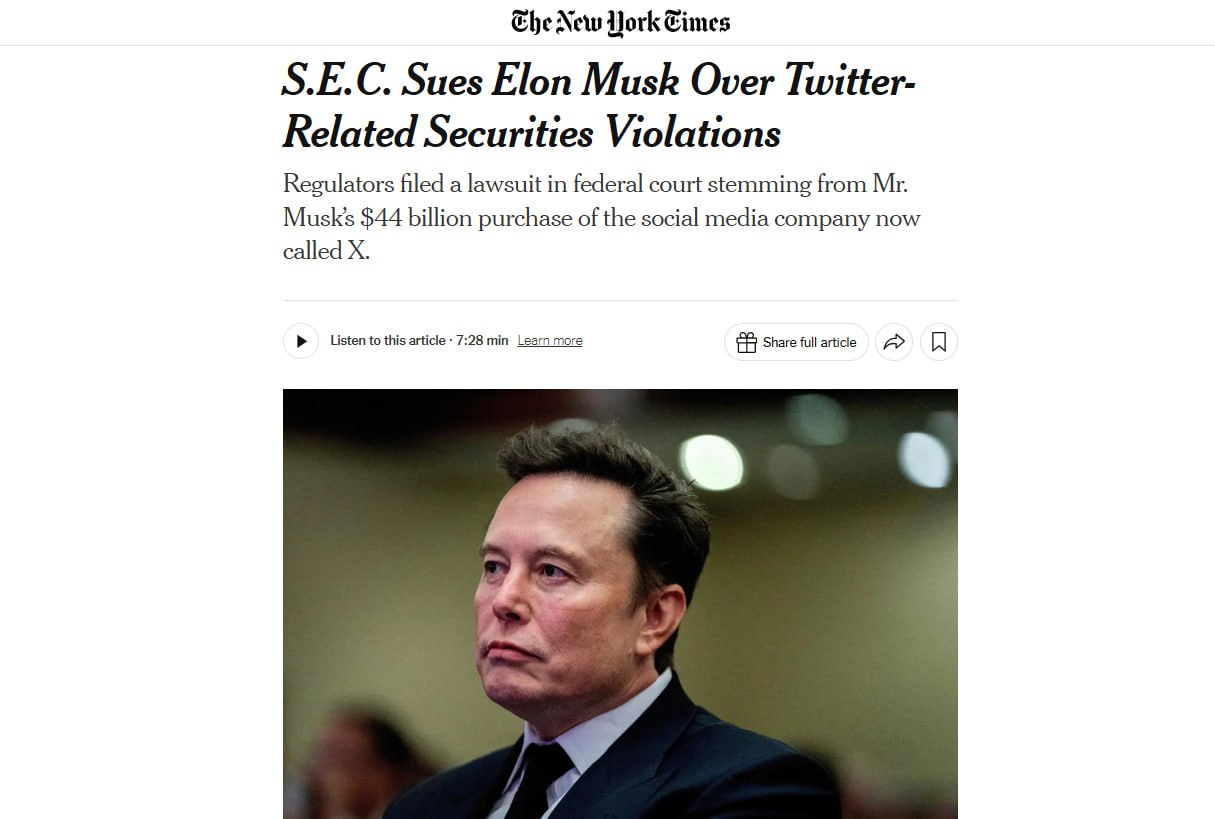
Task: Go to The New York Times homepage logo
Action: [620, 22]
